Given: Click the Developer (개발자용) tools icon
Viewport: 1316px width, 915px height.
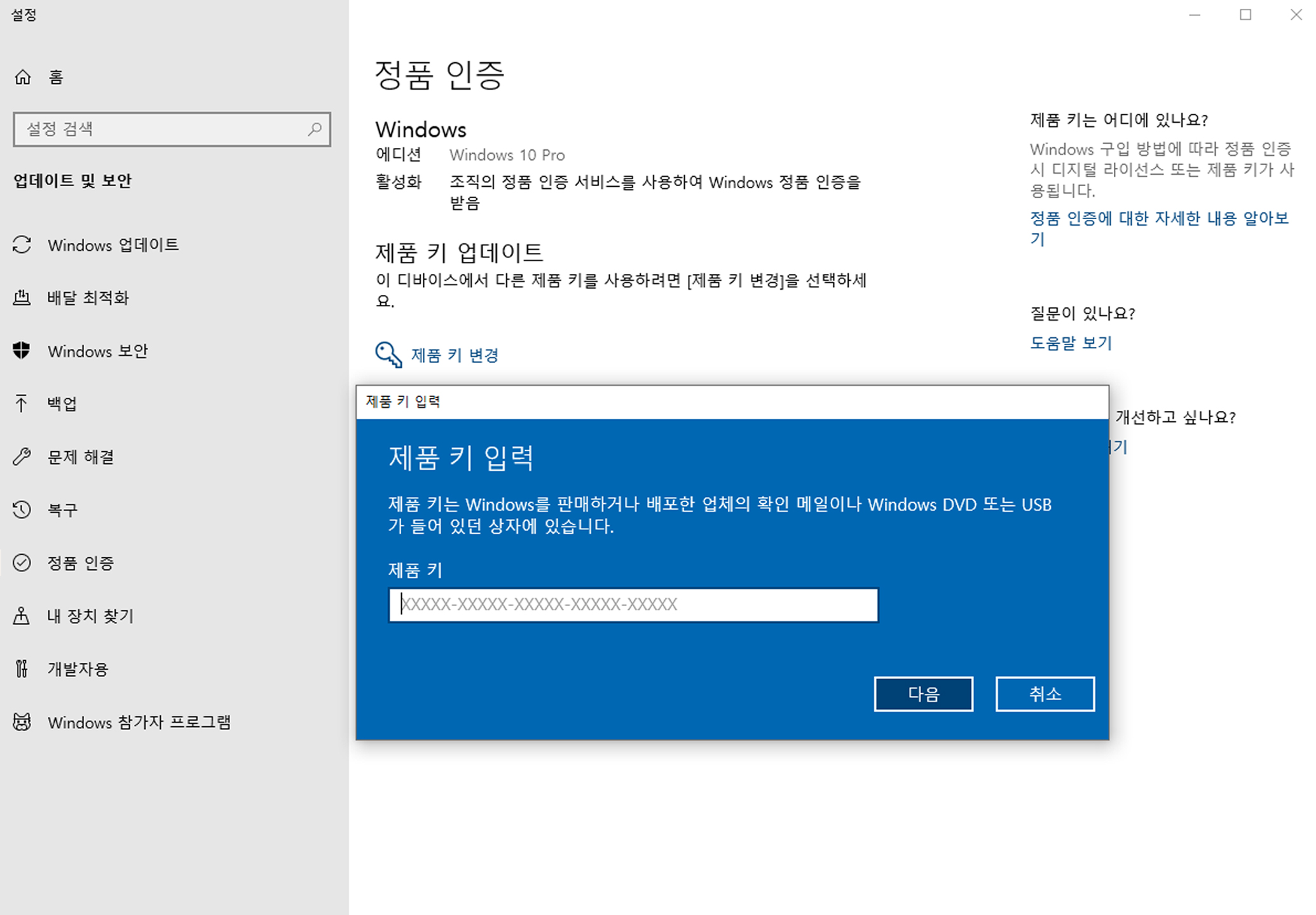Looking at the screenshot, I should 22,668.
